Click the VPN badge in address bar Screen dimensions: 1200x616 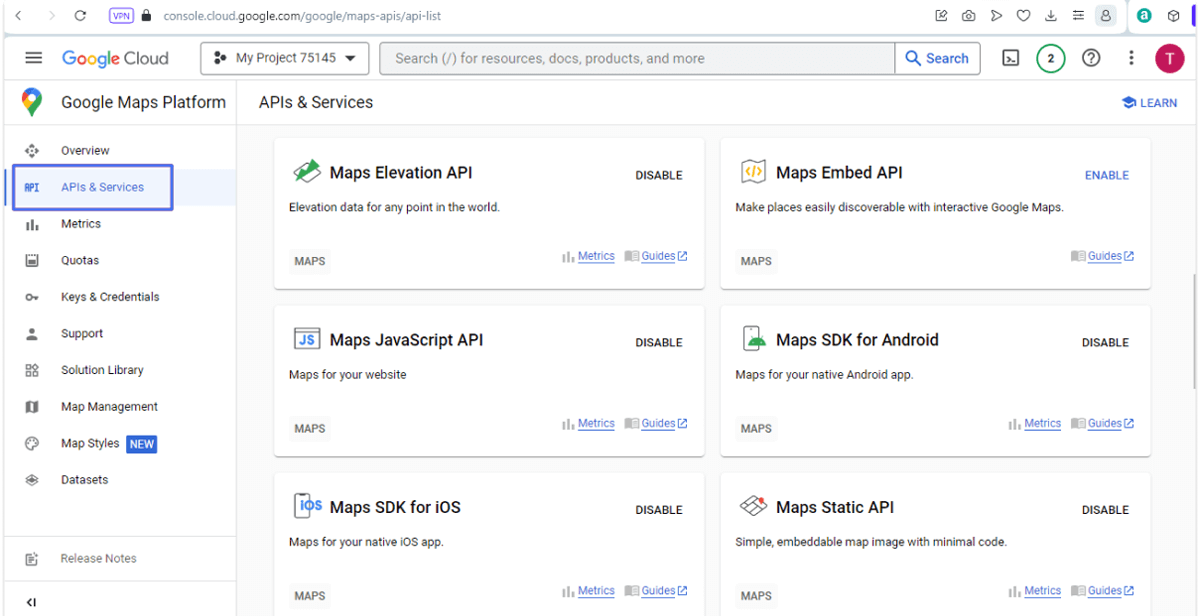(x=121, y=16)
